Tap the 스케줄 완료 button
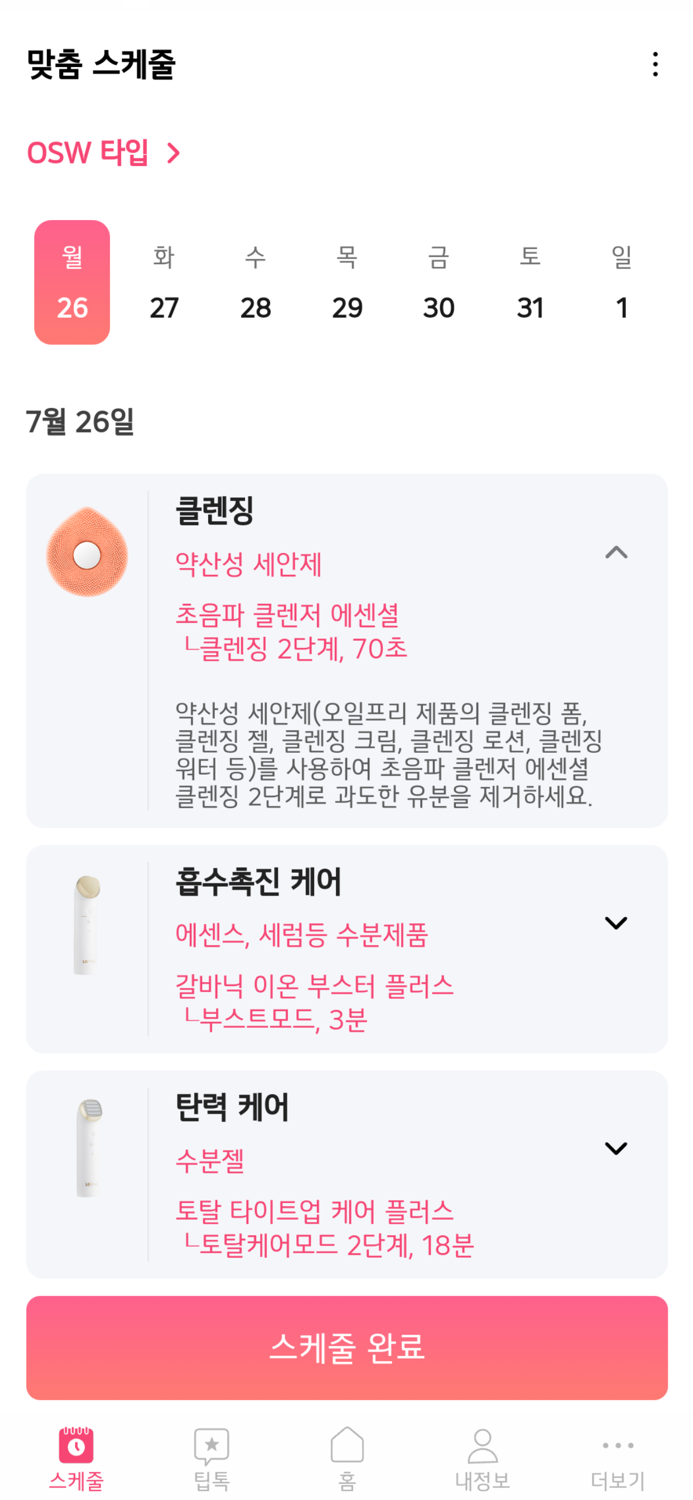Screen dimensions: 693x1500 pos(346,1347)
